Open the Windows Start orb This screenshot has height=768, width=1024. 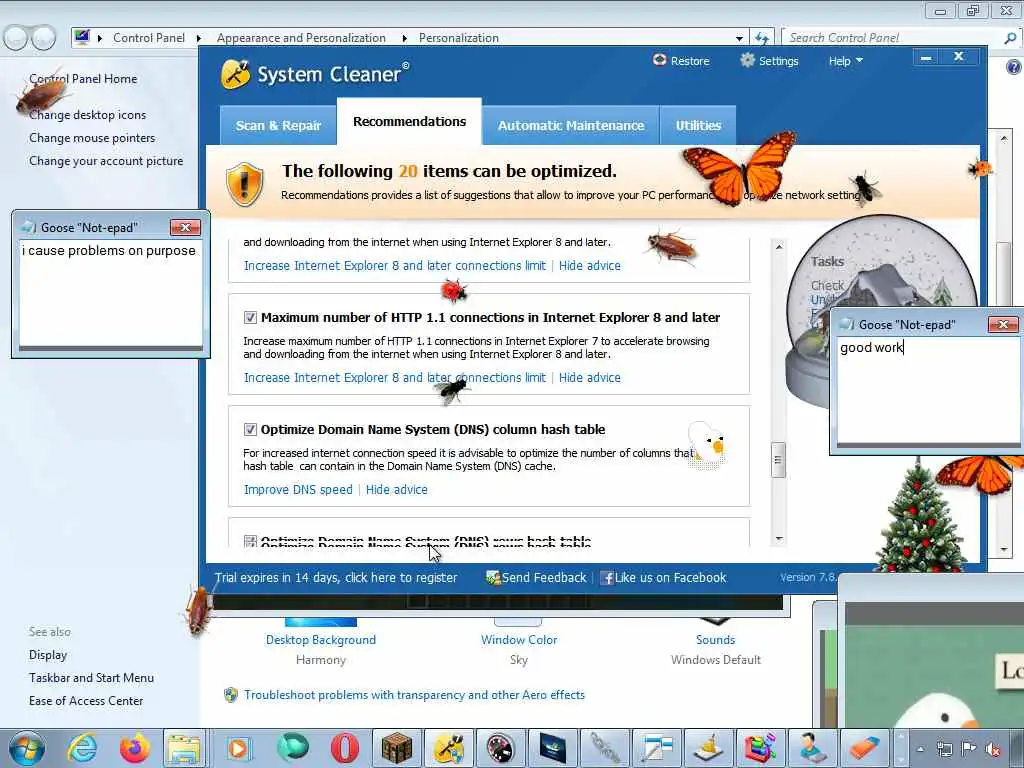point(26,748)
